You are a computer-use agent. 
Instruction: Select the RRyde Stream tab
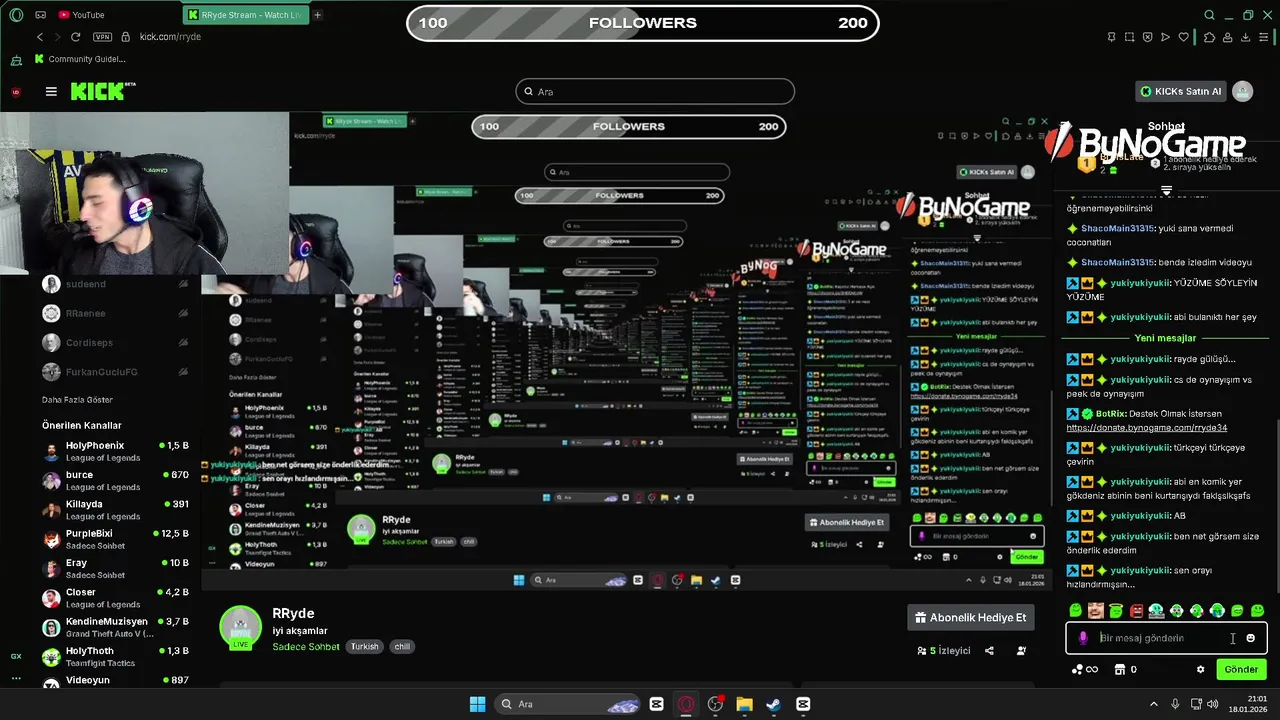(x=246, y=15)
